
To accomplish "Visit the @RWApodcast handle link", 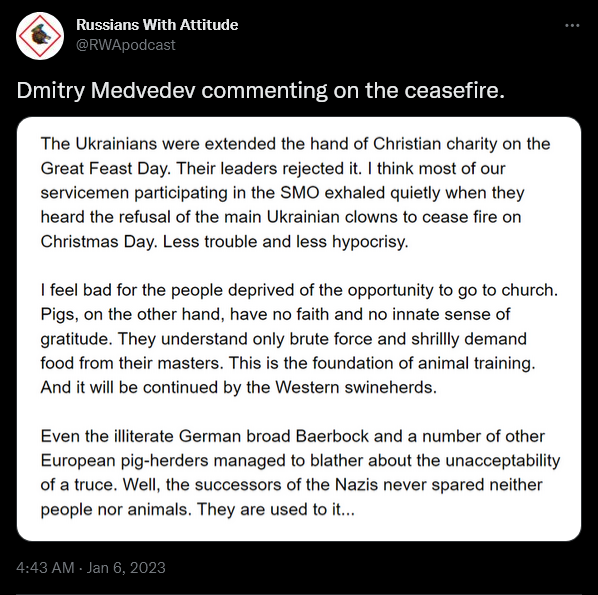I will pyautogui.click(x=126, y=45).
